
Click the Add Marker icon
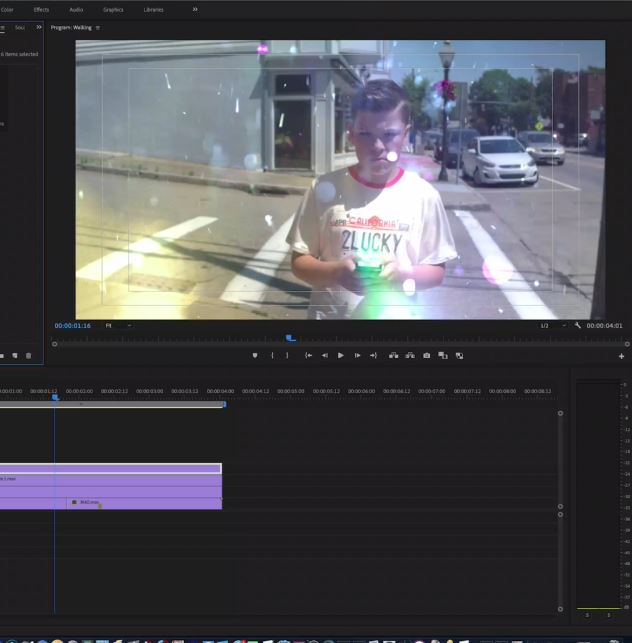coord(254,355)
